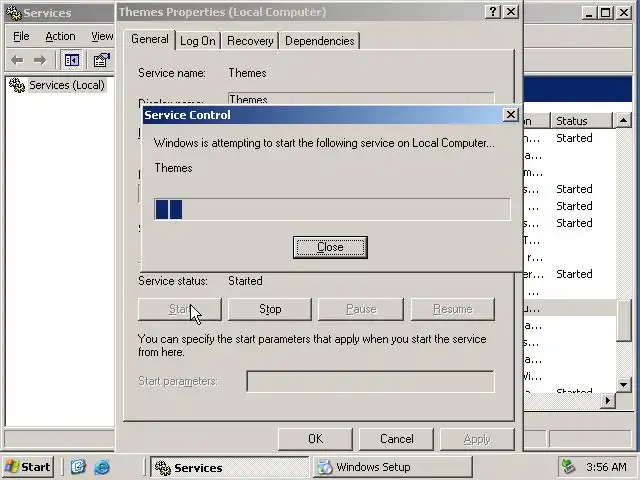Click the Status column header
Screen dimensions: 640x480
click(582, 121)
